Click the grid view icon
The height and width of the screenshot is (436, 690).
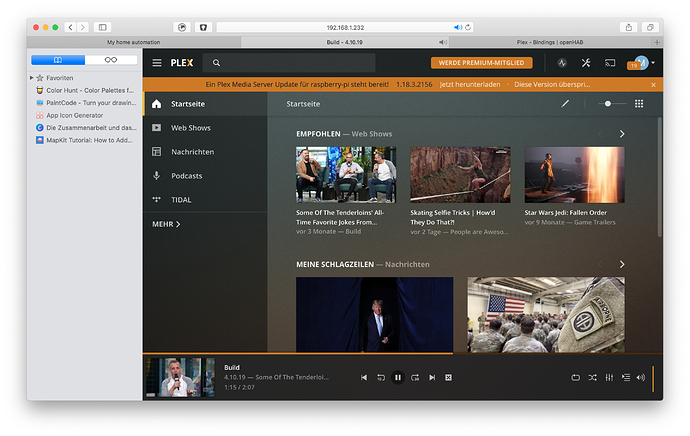639,104
